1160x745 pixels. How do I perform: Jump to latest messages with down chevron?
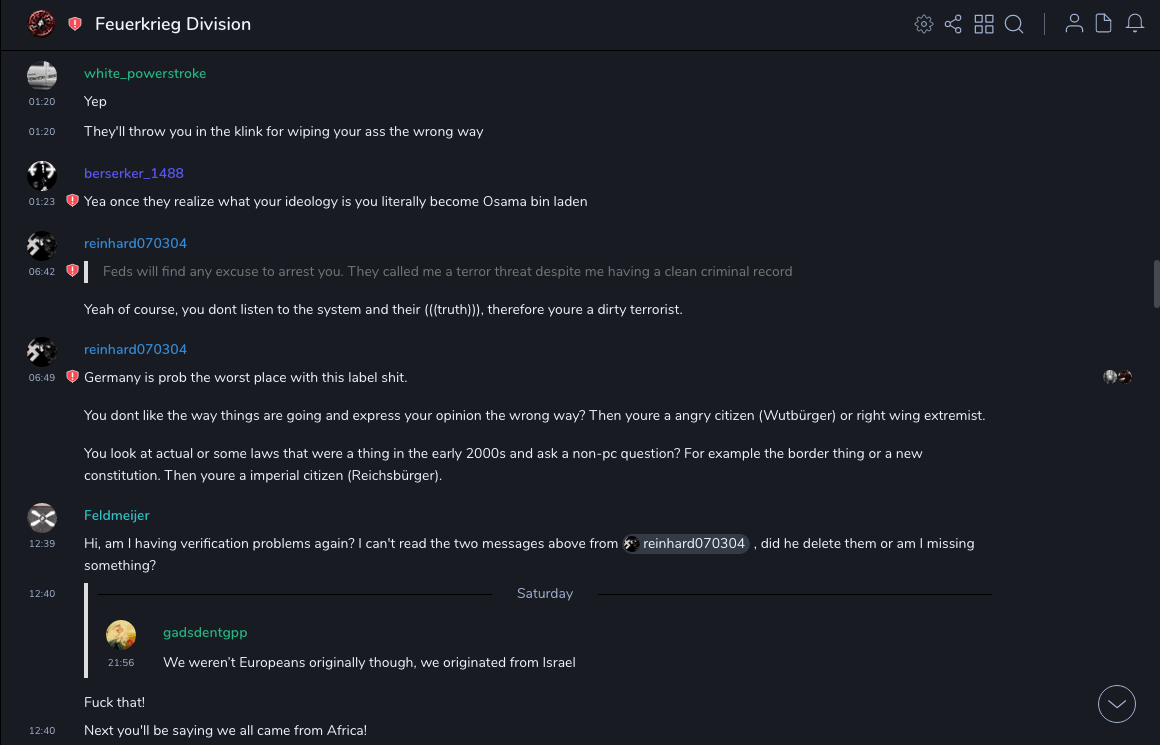(x=1117, y=704)
